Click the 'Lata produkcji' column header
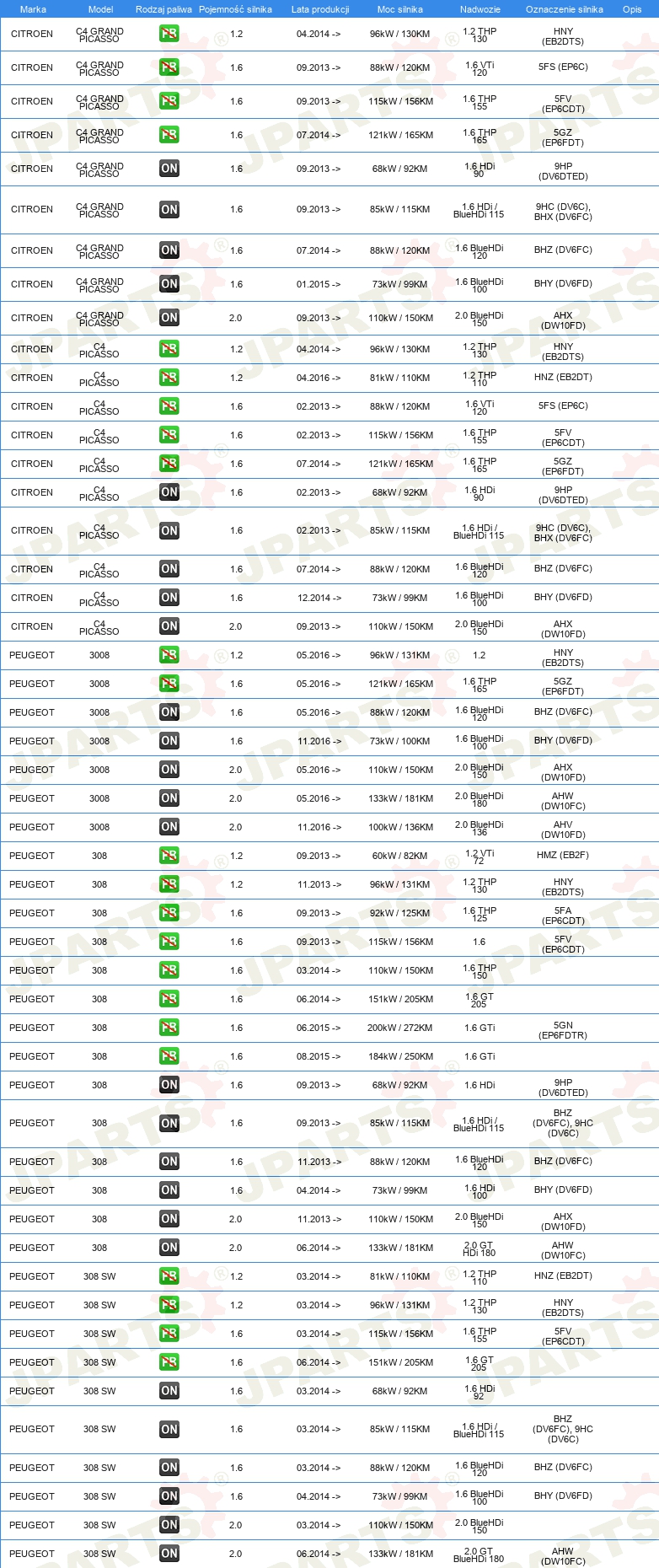659x1568 pixels. pyautogui.click(x=320, y=9)
